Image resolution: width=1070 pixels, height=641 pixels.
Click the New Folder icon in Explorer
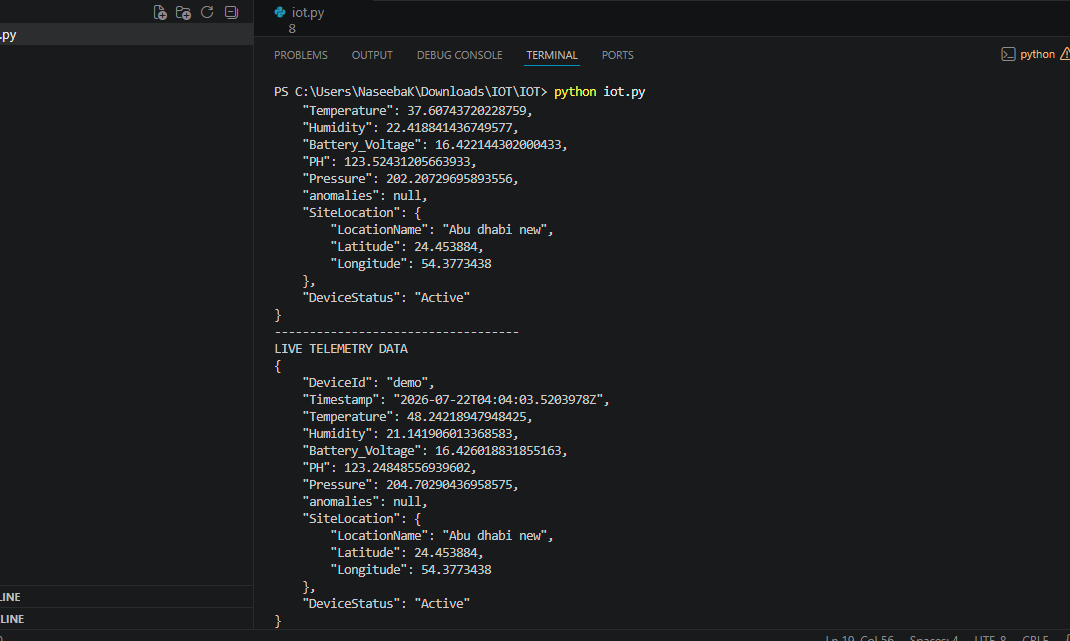(x=184, y=12)
